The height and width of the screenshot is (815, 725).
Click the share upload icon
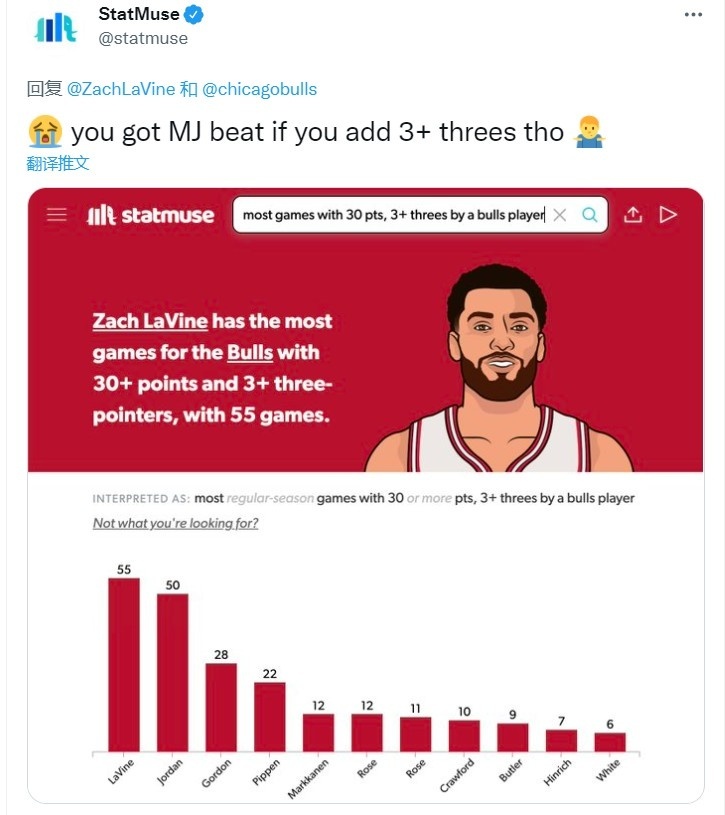click(632, 214)
